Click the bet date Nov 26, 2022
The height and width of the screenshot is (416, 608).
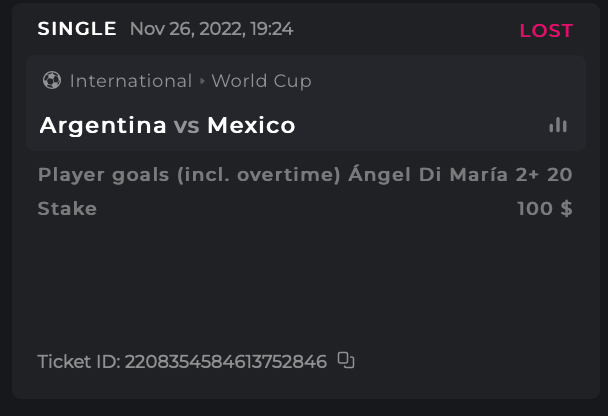click(x=184, y=29)
